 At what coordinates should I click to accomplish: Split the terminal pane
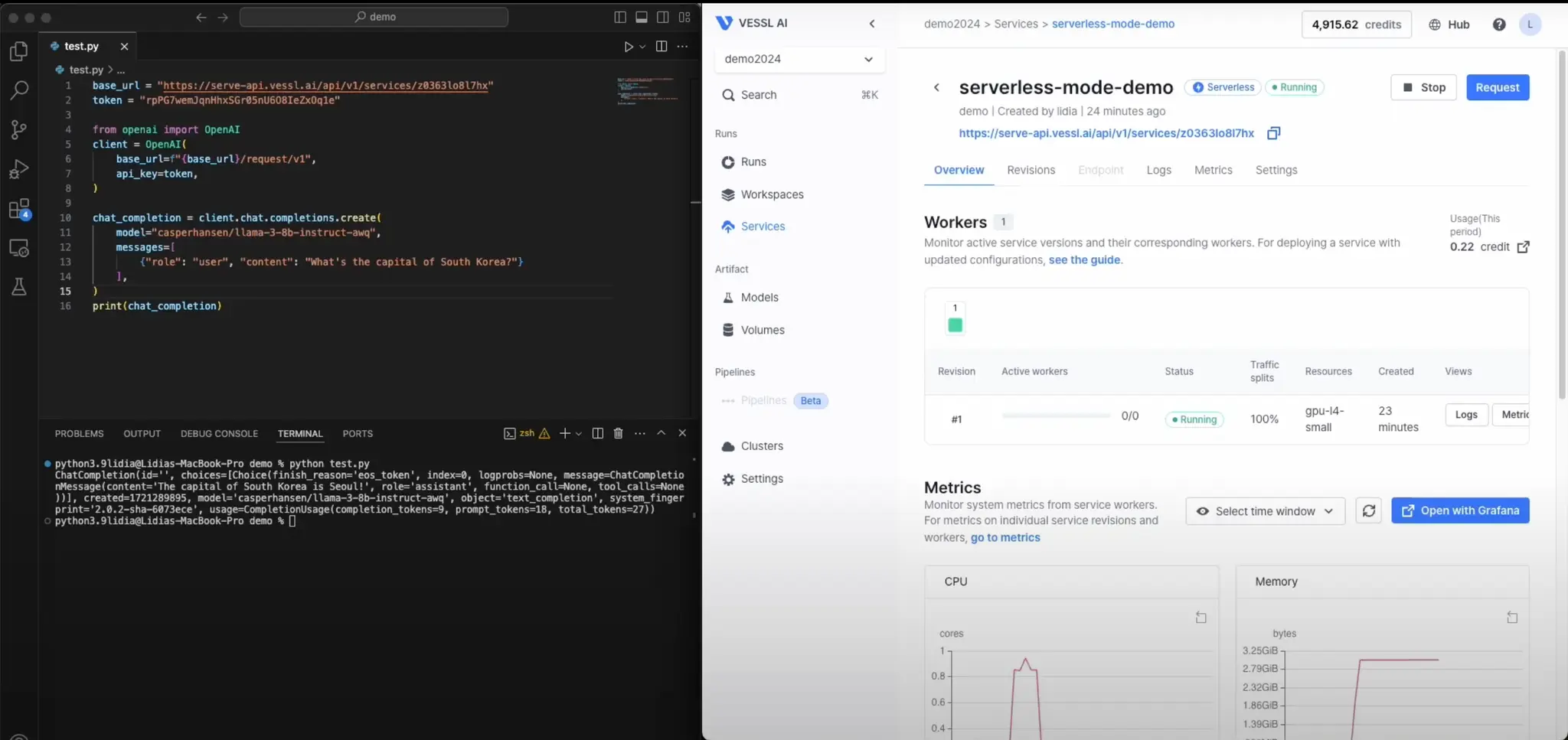point(598,433)
